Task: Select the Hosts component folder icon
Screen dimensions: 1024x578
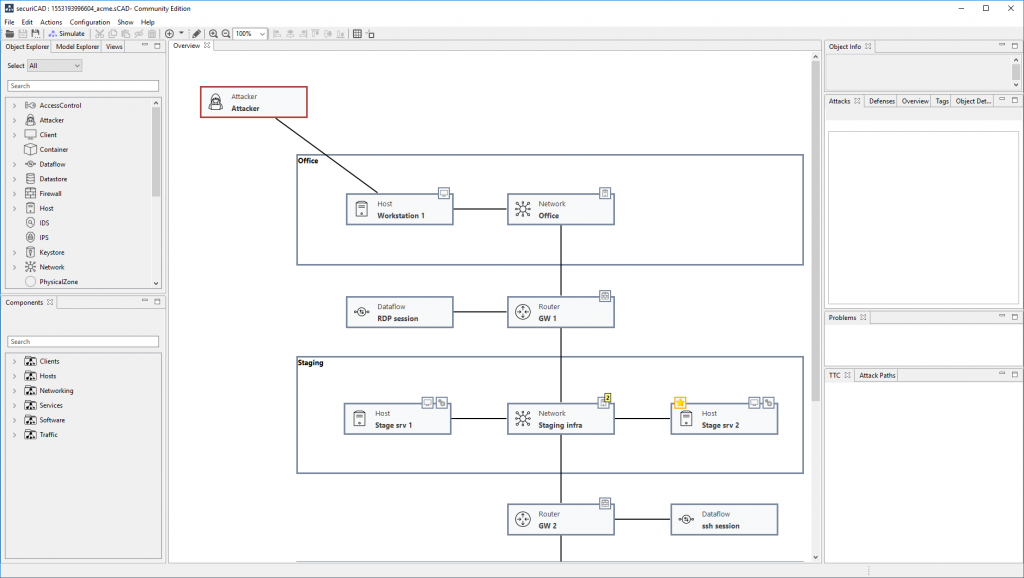Action: click(x=30, y=376)
